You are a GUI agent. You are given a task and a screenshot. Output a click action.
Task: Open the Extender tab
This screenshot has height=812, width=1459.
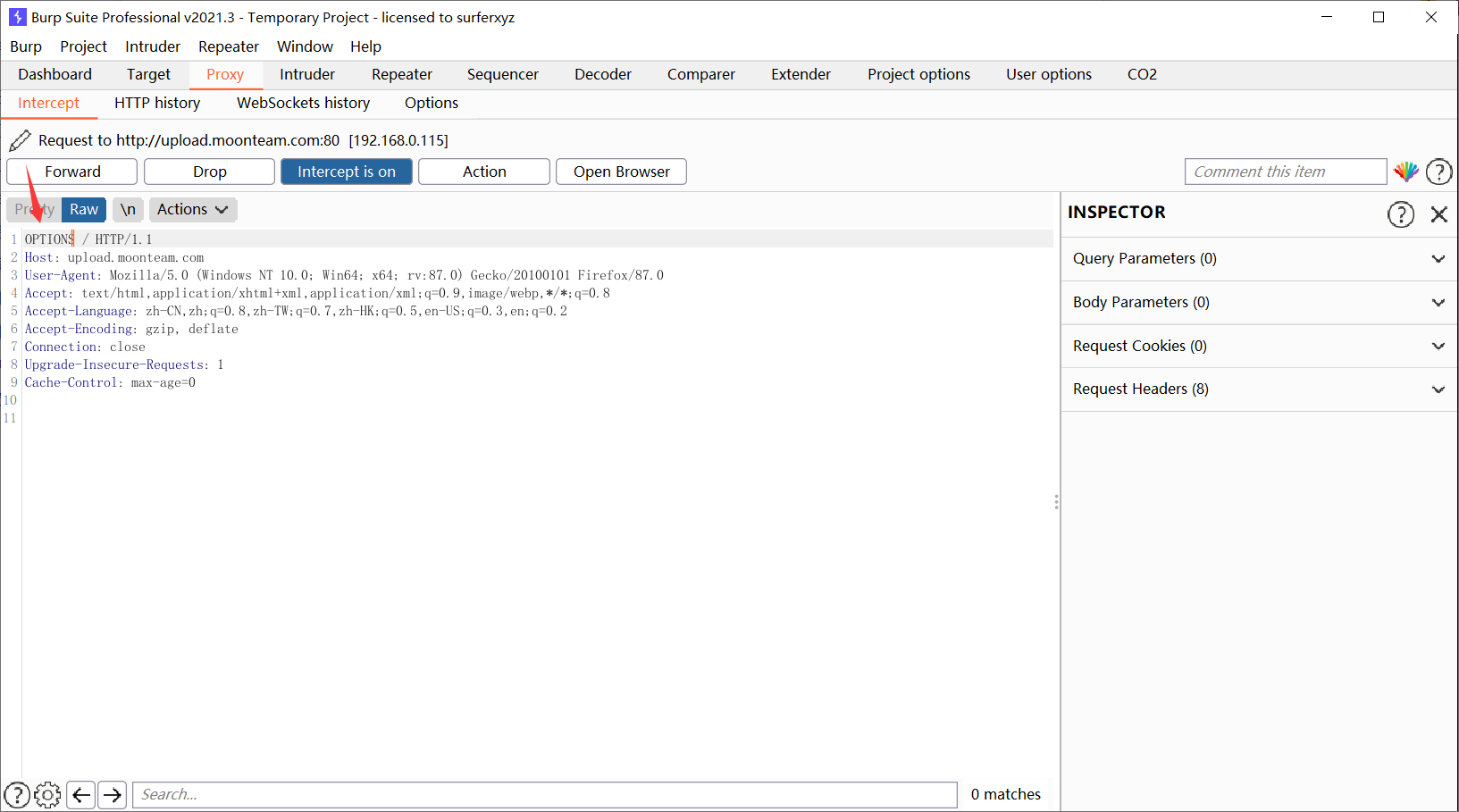click(801, 74)
